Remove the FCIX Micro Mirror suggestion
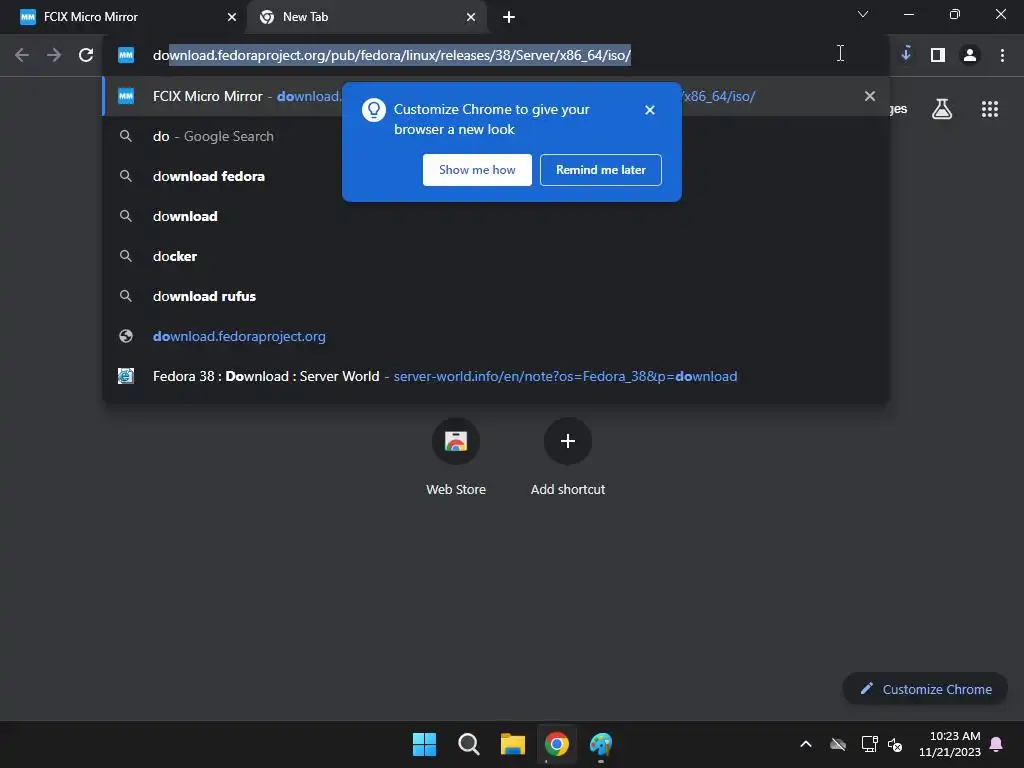Image resolution: width=1024 pixels, height=768 pixels. [869, 96]
